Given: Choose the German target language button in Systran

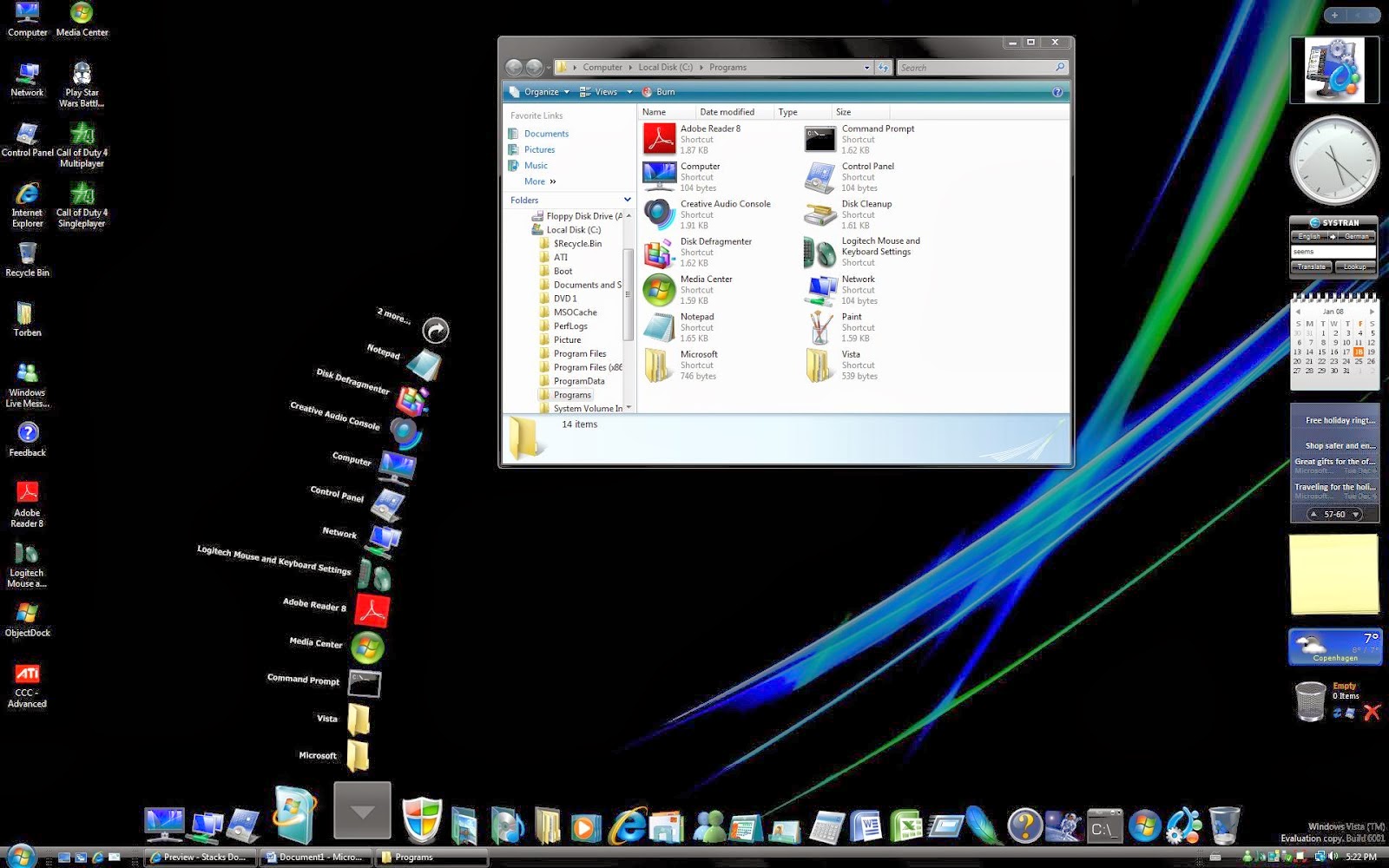Looking at the screenshot, I should [x=1357, y=236].
